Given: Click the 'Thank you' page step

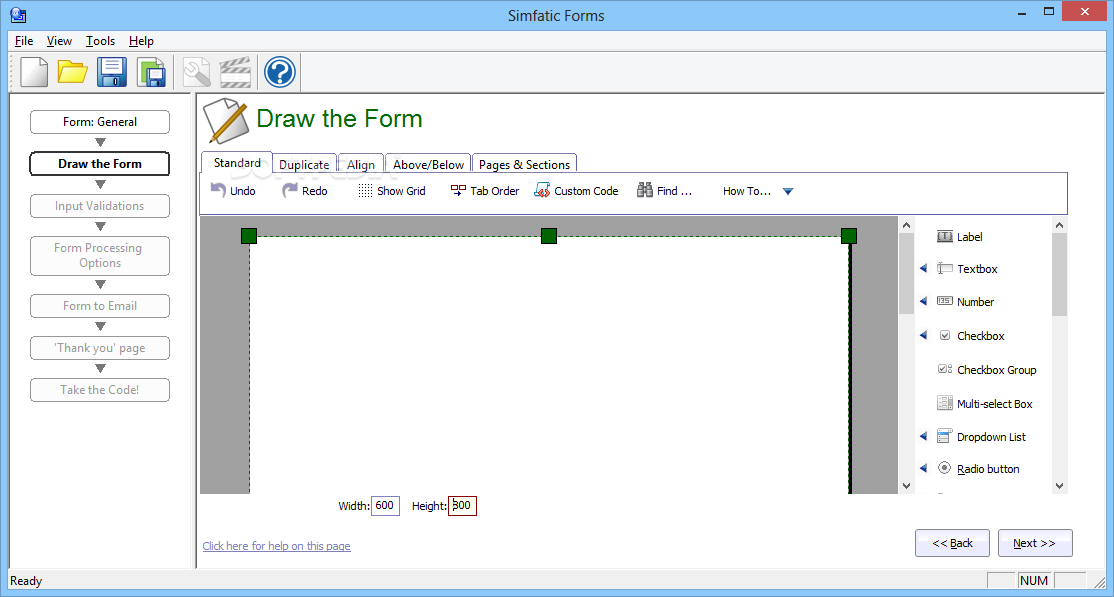Looking at the screenshot, I should pyautogui.click(x=99, y=348).
